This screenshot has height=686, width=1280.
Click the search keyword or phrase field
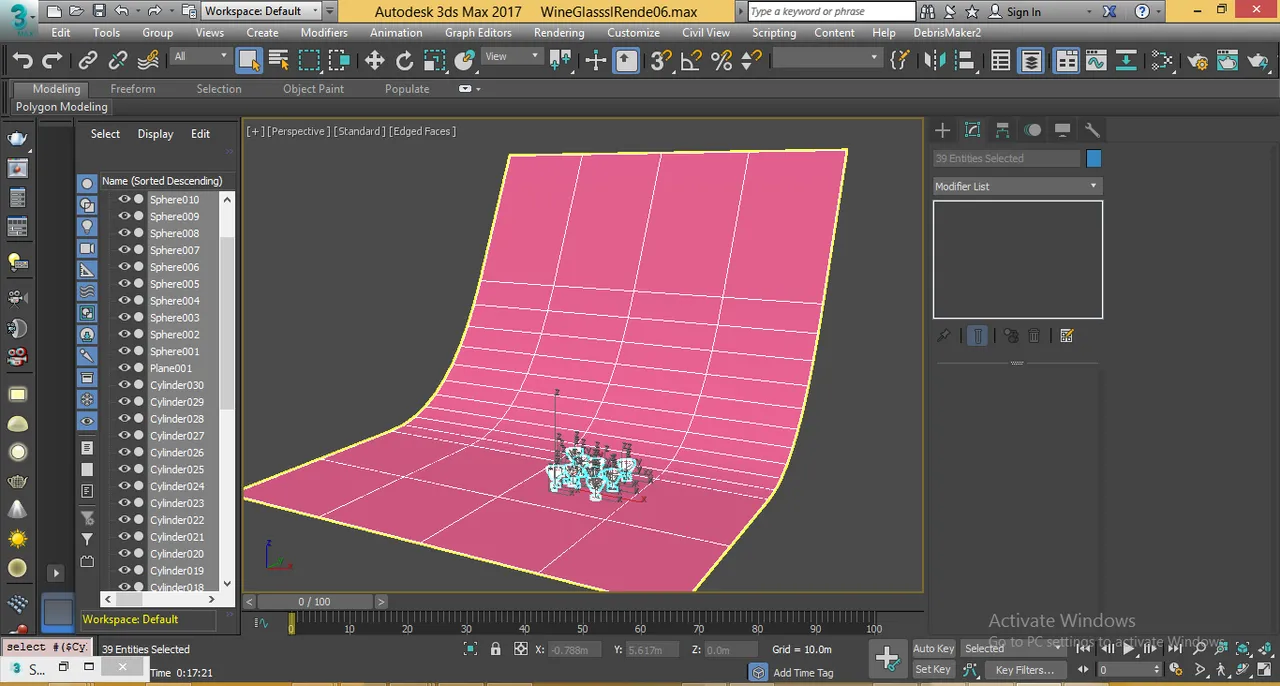pyautogui.click(x=831, y=11)
